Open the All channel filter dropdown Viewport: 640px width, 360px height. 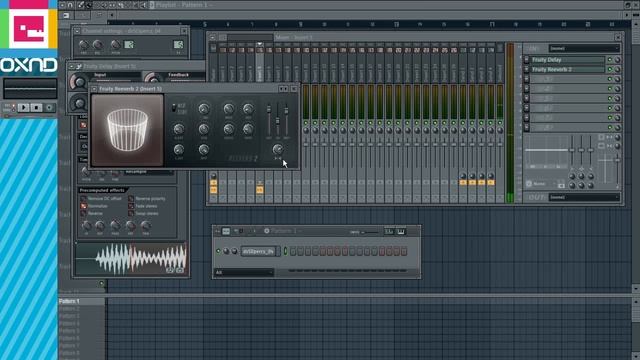tap(244, 272)
